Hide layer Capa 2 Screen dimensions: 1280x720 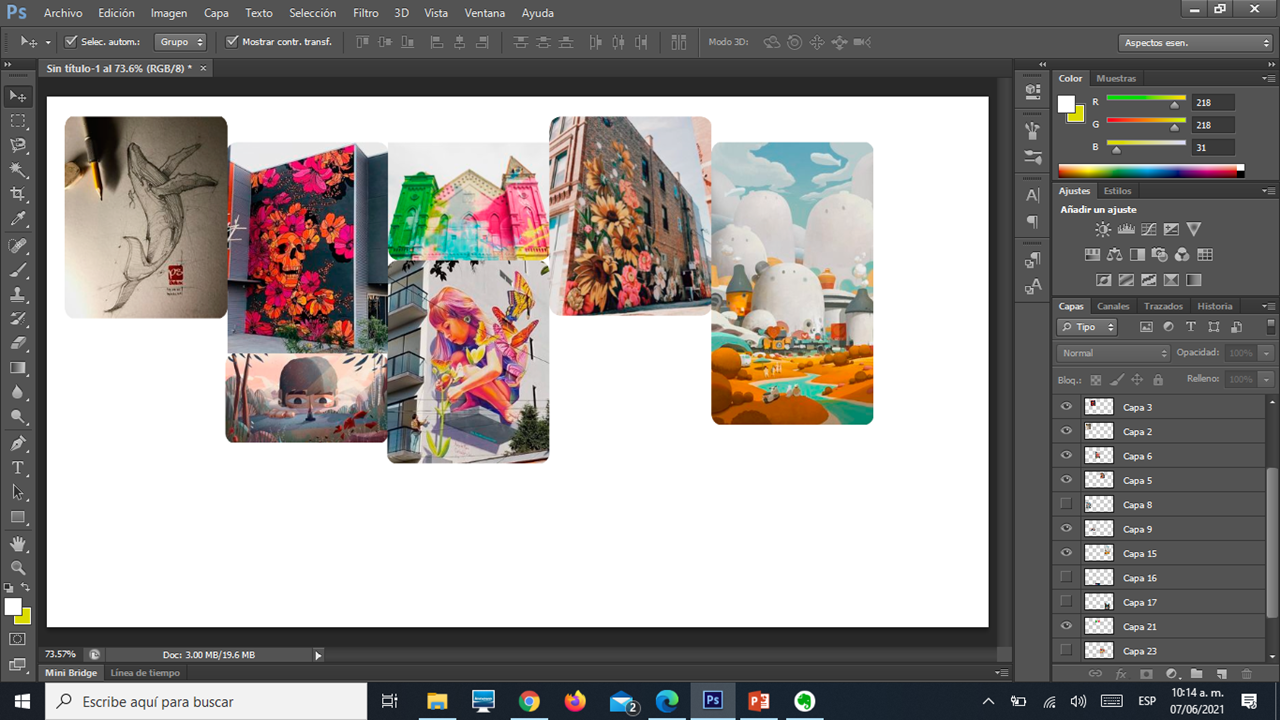pos(1066,431)
